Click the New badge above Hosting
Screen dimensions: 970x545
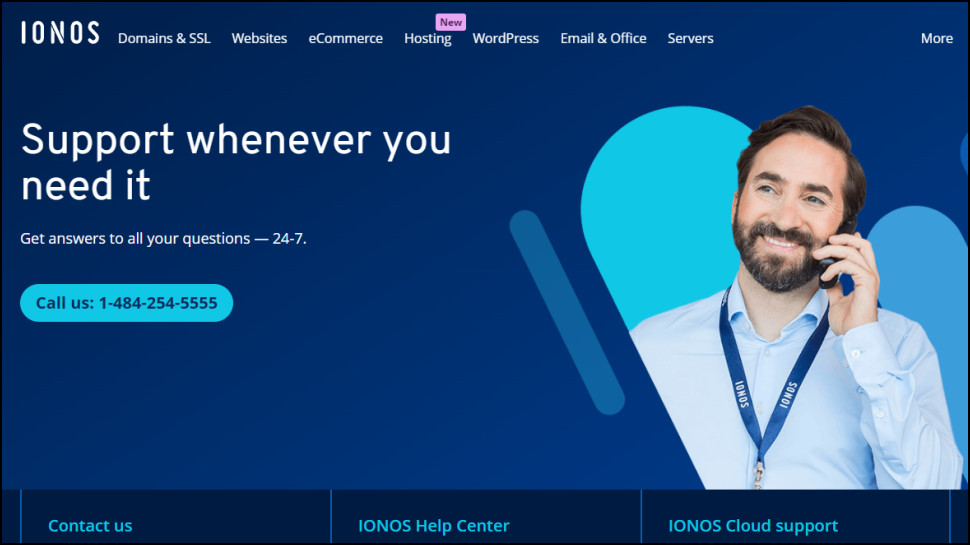click(451, 22)
